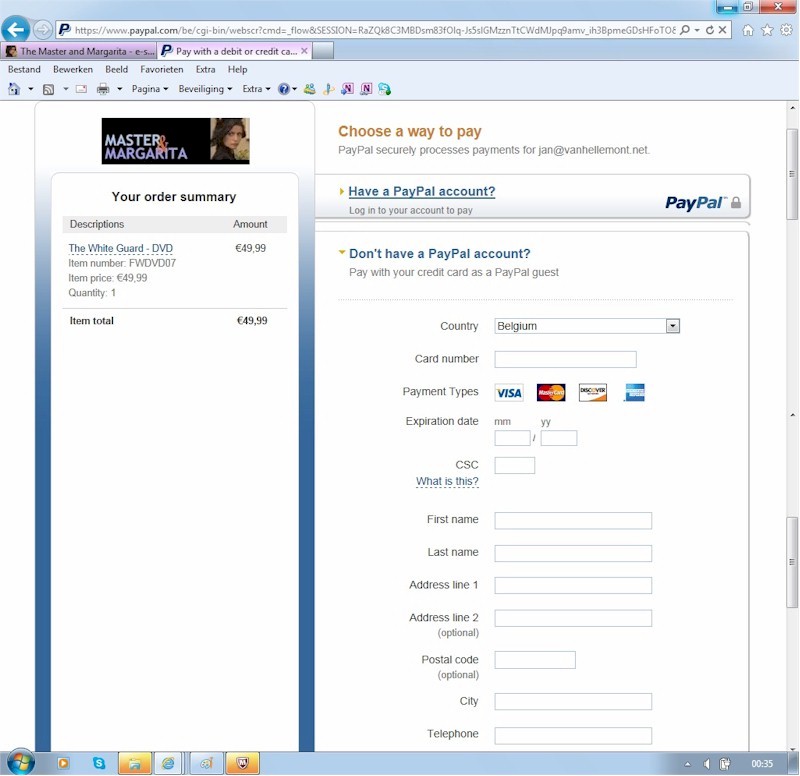Stop loading with the address bar X
Viewport: 800px width, 776px height.
pyautogui.click(x=722, y=30)
